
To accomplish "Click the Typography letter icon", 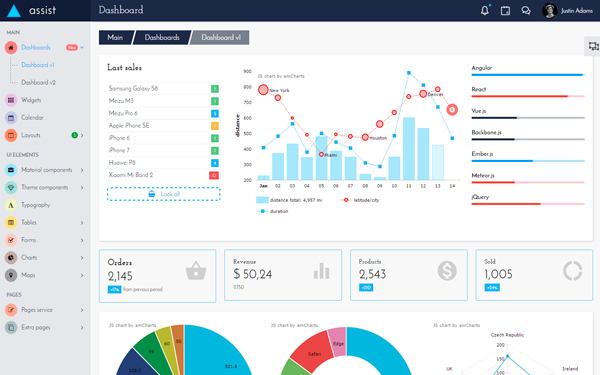I will point(11,205).
